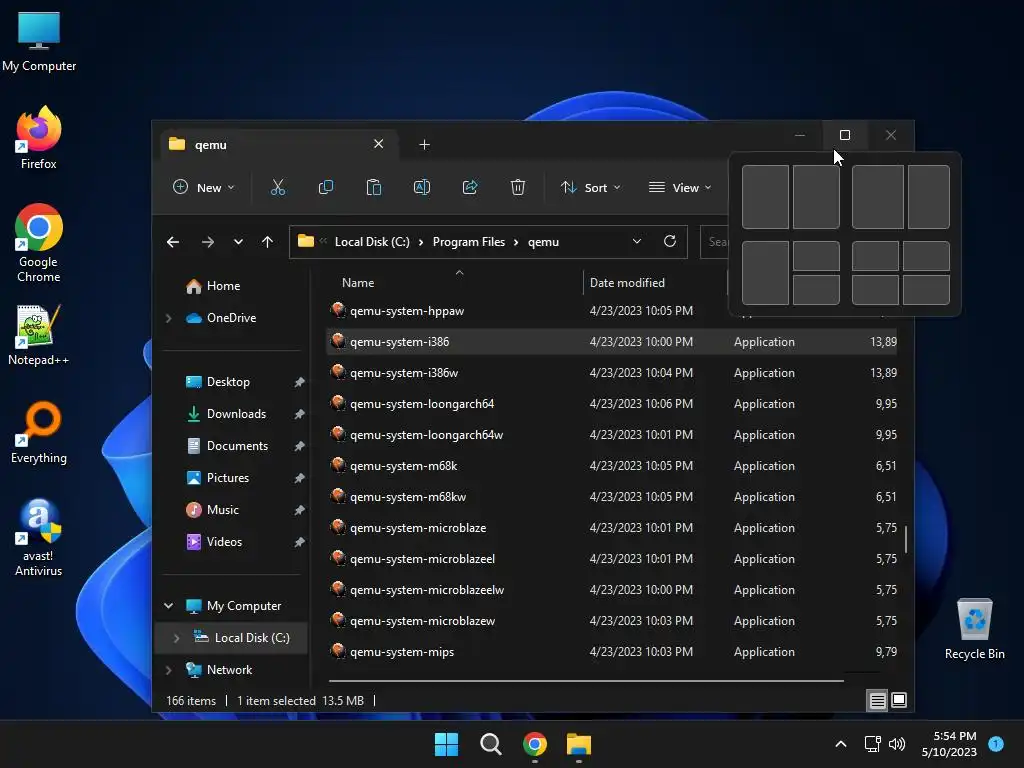
Task: Open recent locations dropdown arrow
Action: pos(238,242)
